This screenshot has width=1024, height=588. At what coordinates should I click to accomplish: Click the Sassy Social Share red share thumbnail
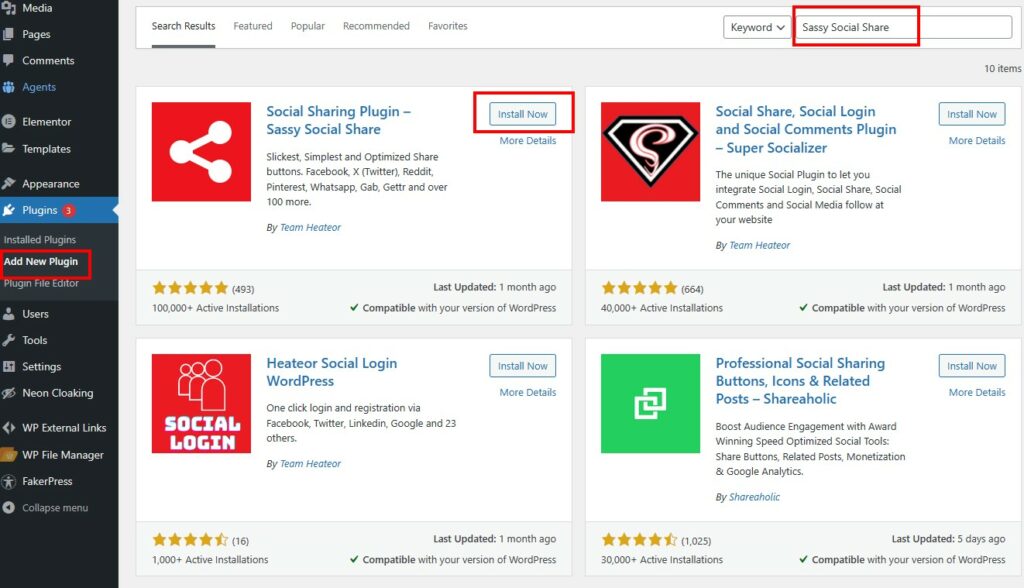(x=201, y=152)
